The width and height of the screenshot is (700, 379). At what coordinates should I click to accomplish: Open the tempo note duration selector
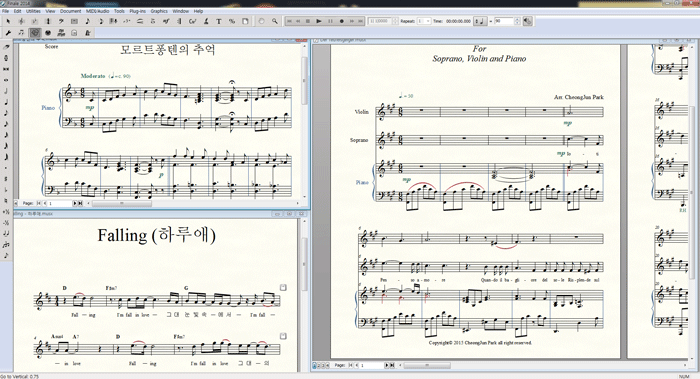tap(480, 21)
